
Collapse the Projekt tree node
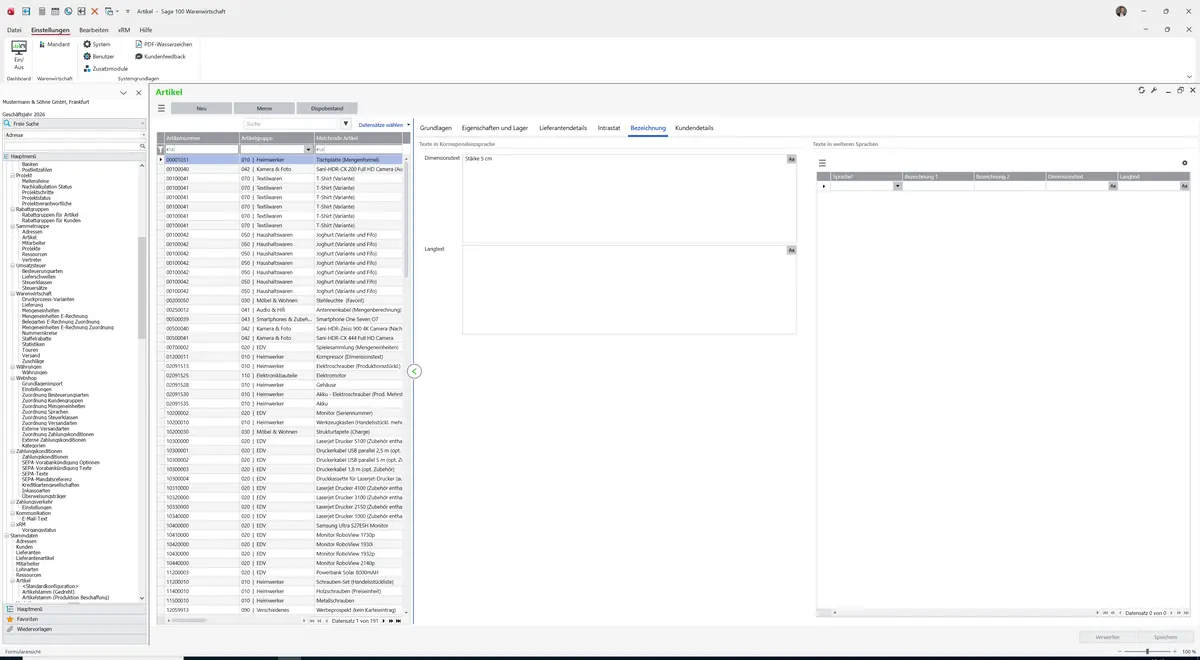[13, 175]
